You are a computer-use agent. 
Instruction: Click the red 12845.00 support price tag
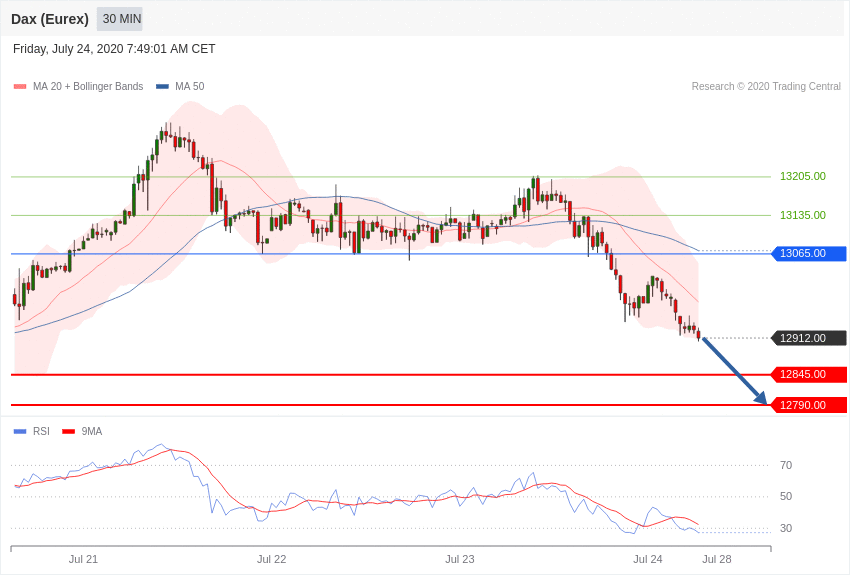808,374
